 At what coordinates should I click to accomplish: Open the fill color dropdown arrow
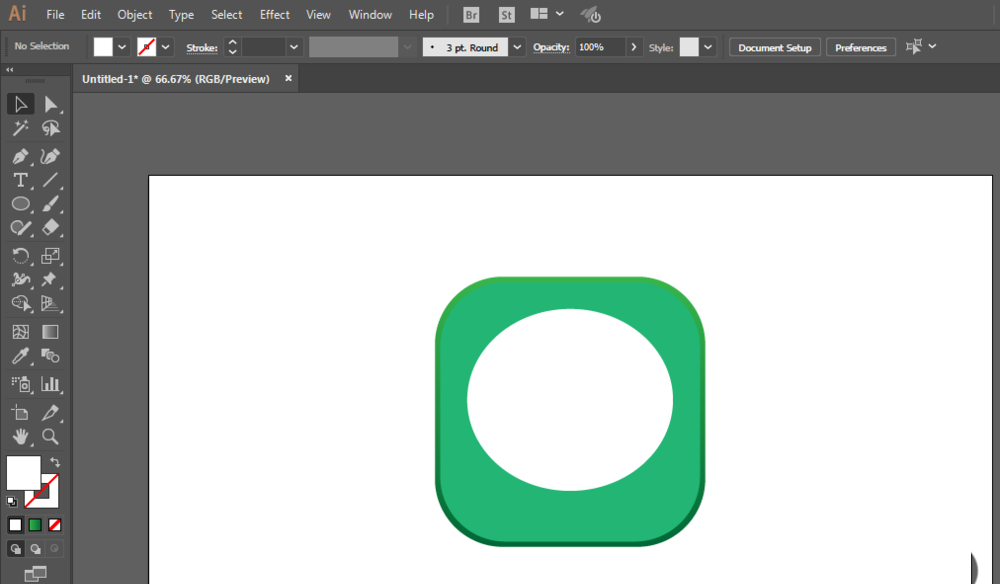pyautogui.click(x=122, y=47)
